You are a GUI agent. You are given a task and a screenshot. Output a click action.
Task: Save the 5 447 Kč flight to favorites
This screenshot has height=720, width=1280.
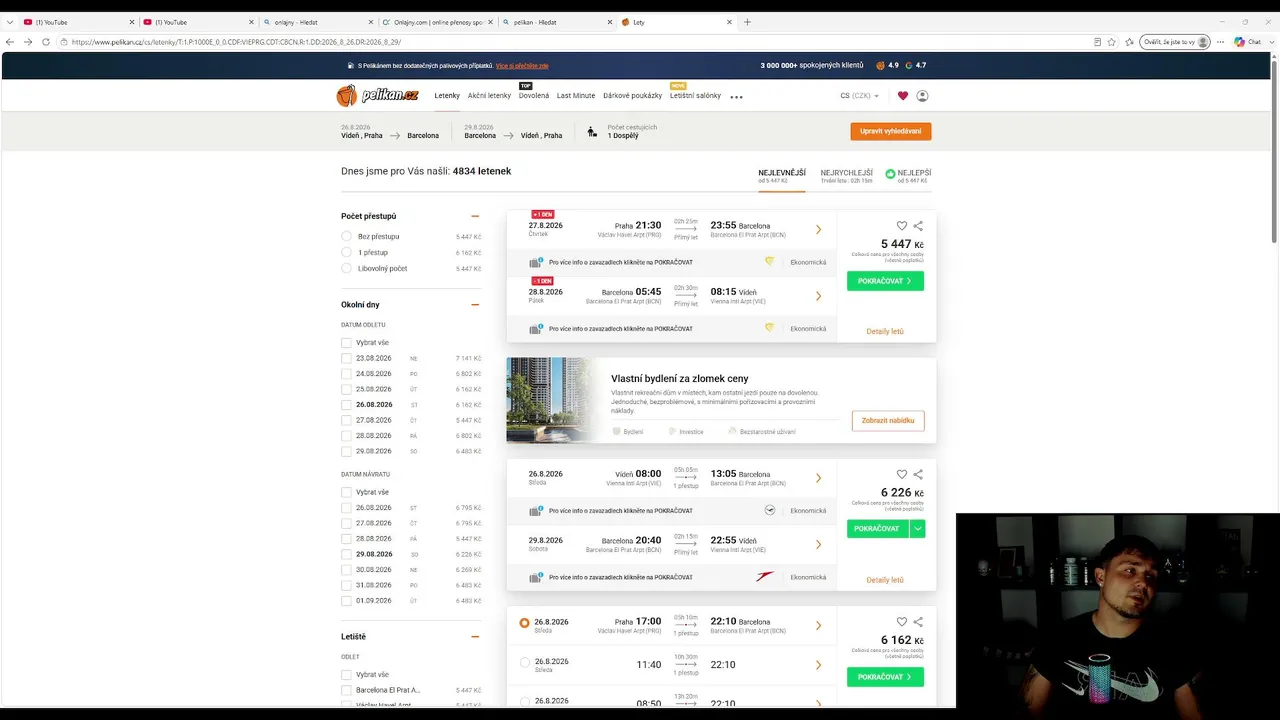tap(901, 226)
